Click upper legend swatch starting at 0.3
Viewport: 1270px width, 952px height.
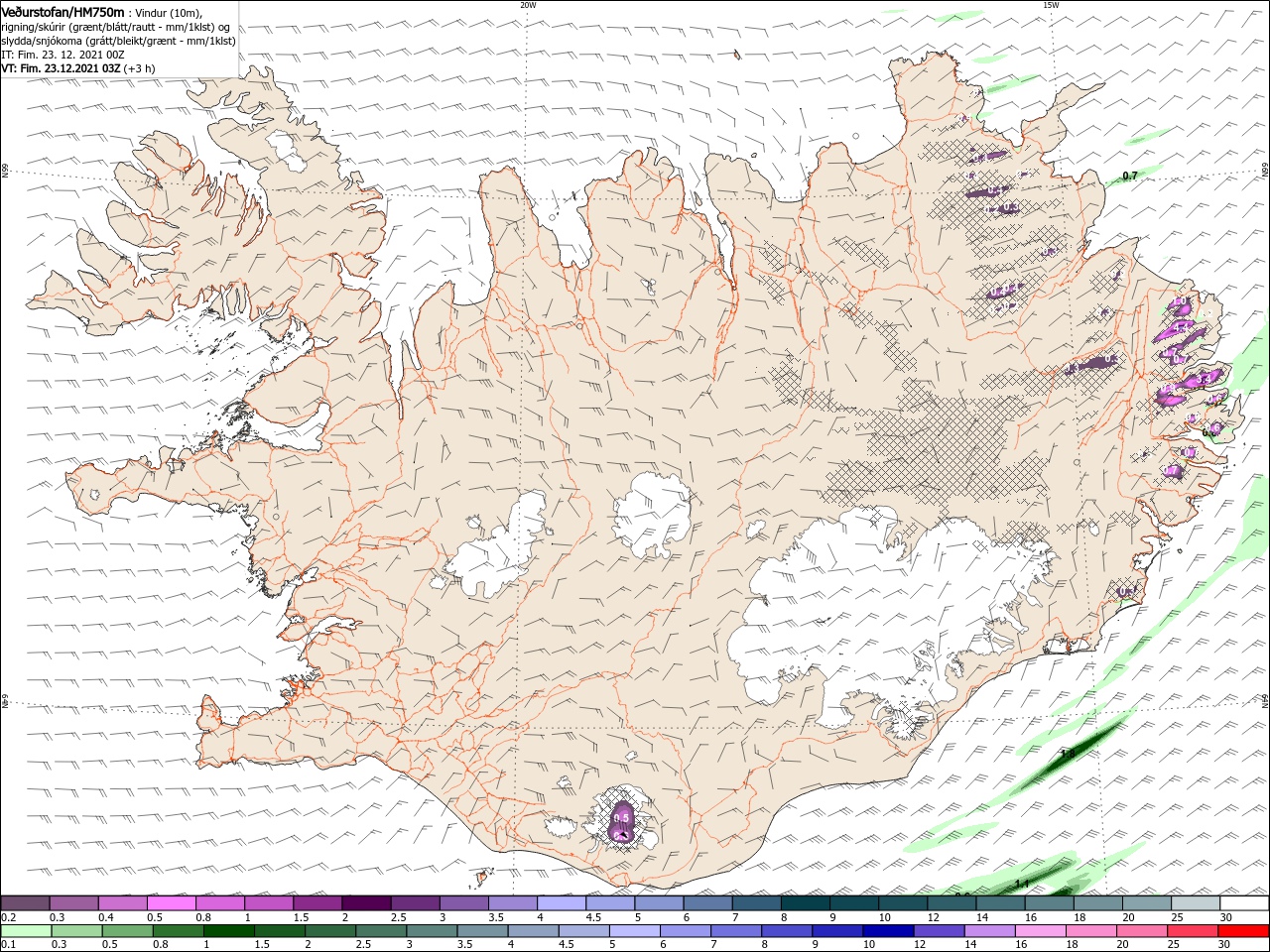(74, 902)
